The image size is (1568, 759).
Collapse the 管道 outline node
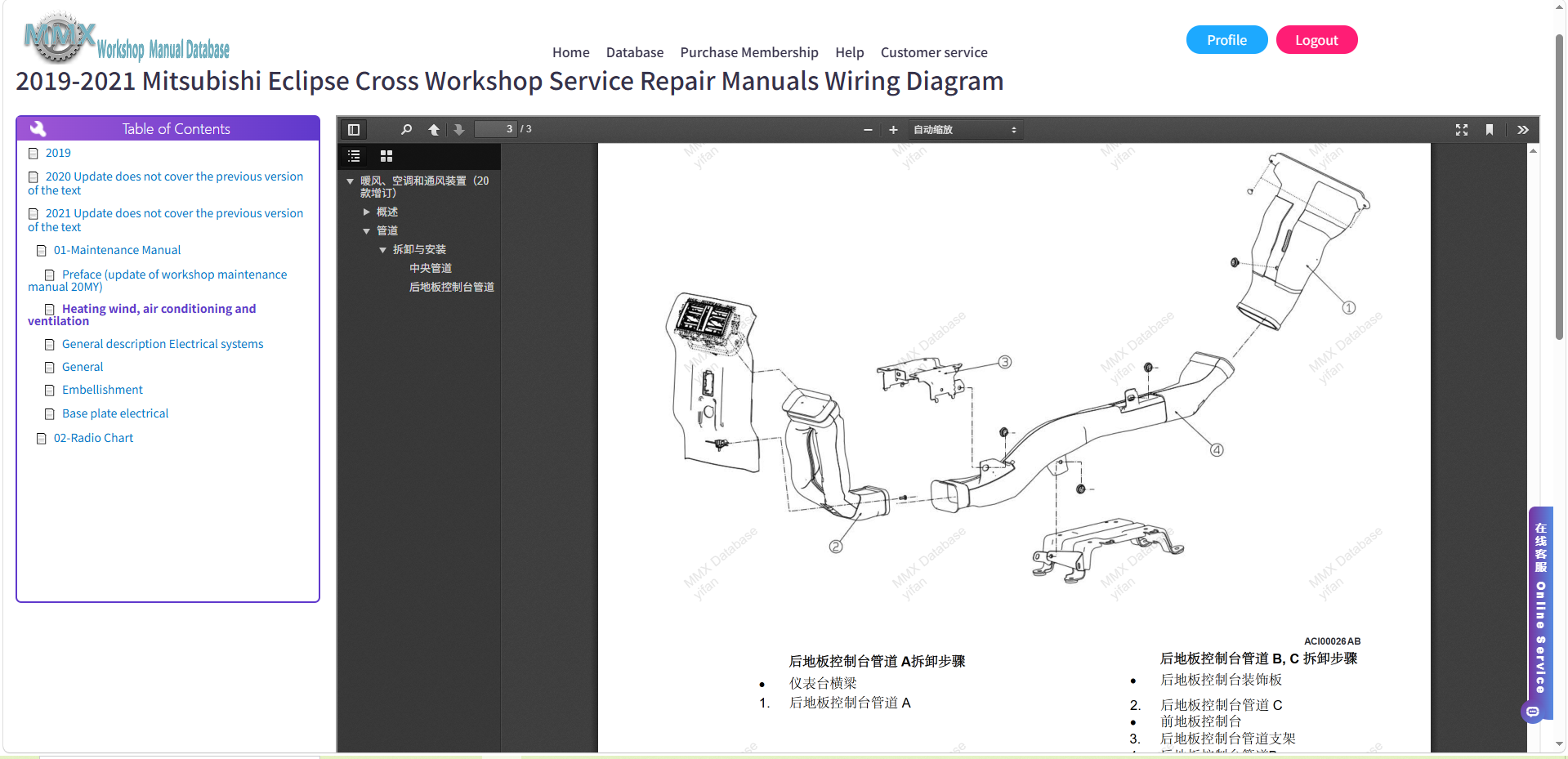click(366, 231)
